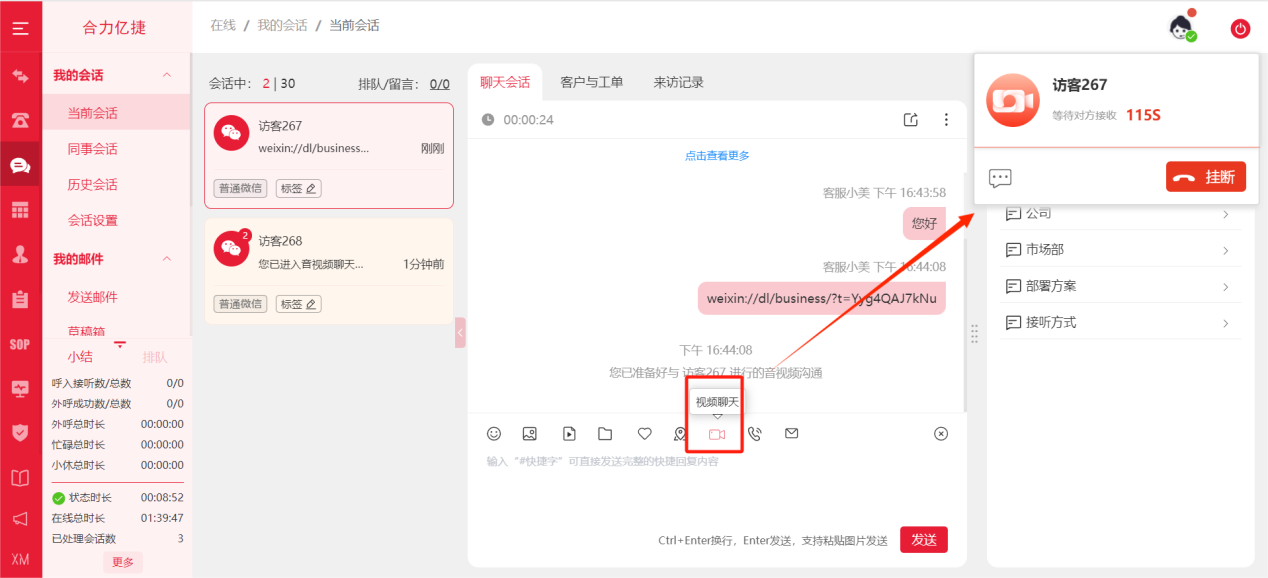Open the clipboard ticket sidebar icon

point(20,299)
